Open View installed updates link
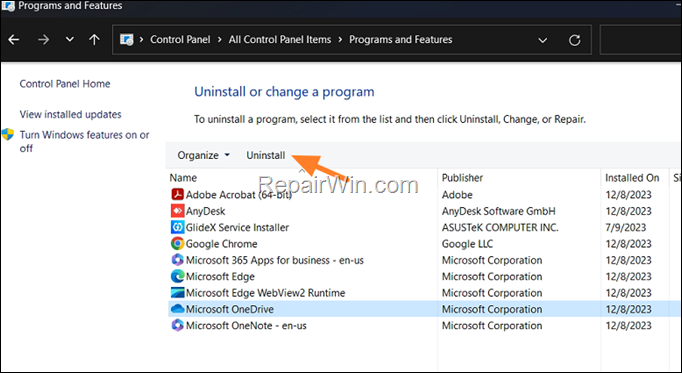The width and height of the screenshot is (682, 373). pyautogui.click(x=70, y=114)
